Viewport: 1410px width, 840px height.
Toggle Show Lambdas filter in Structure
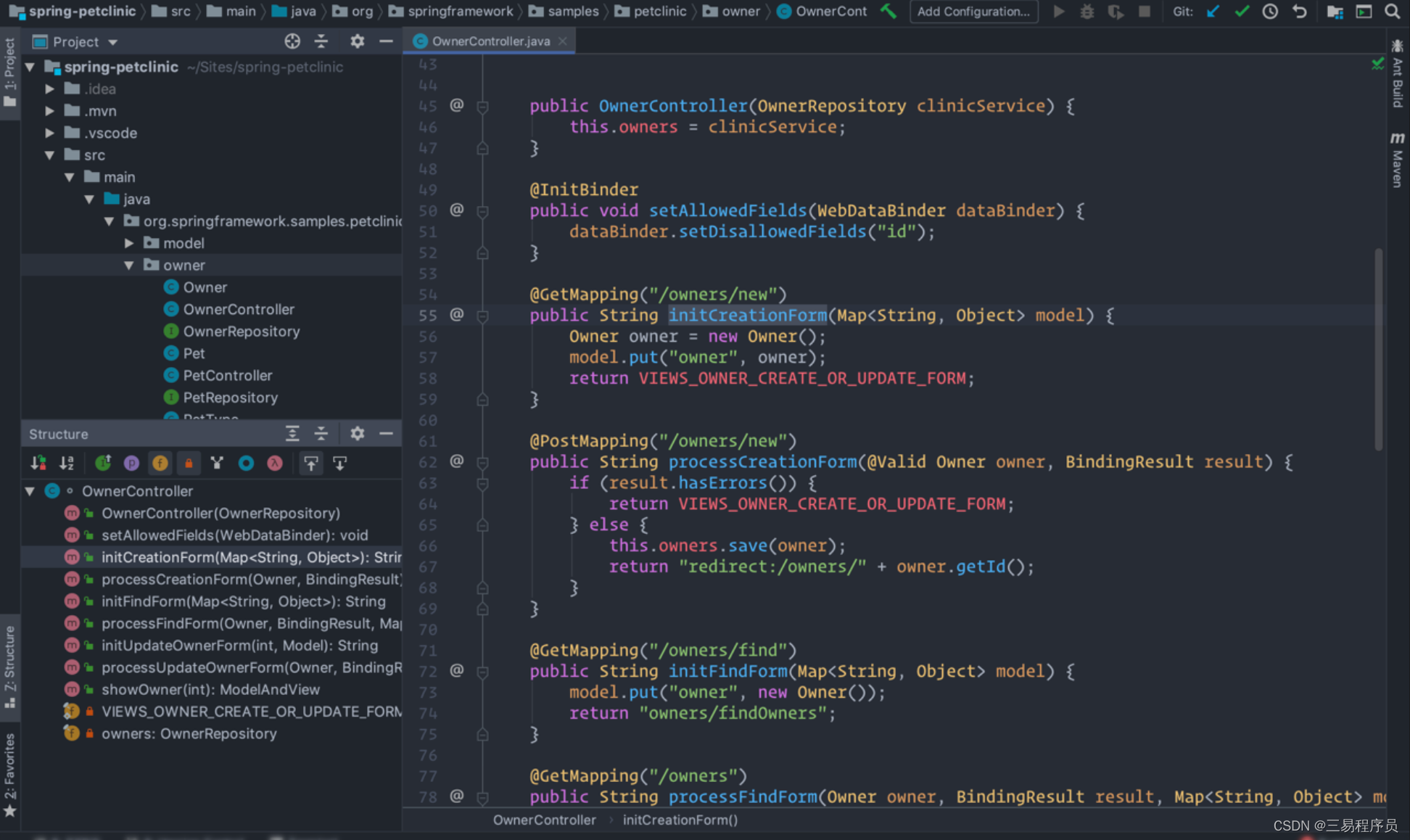tap(275, 463)
